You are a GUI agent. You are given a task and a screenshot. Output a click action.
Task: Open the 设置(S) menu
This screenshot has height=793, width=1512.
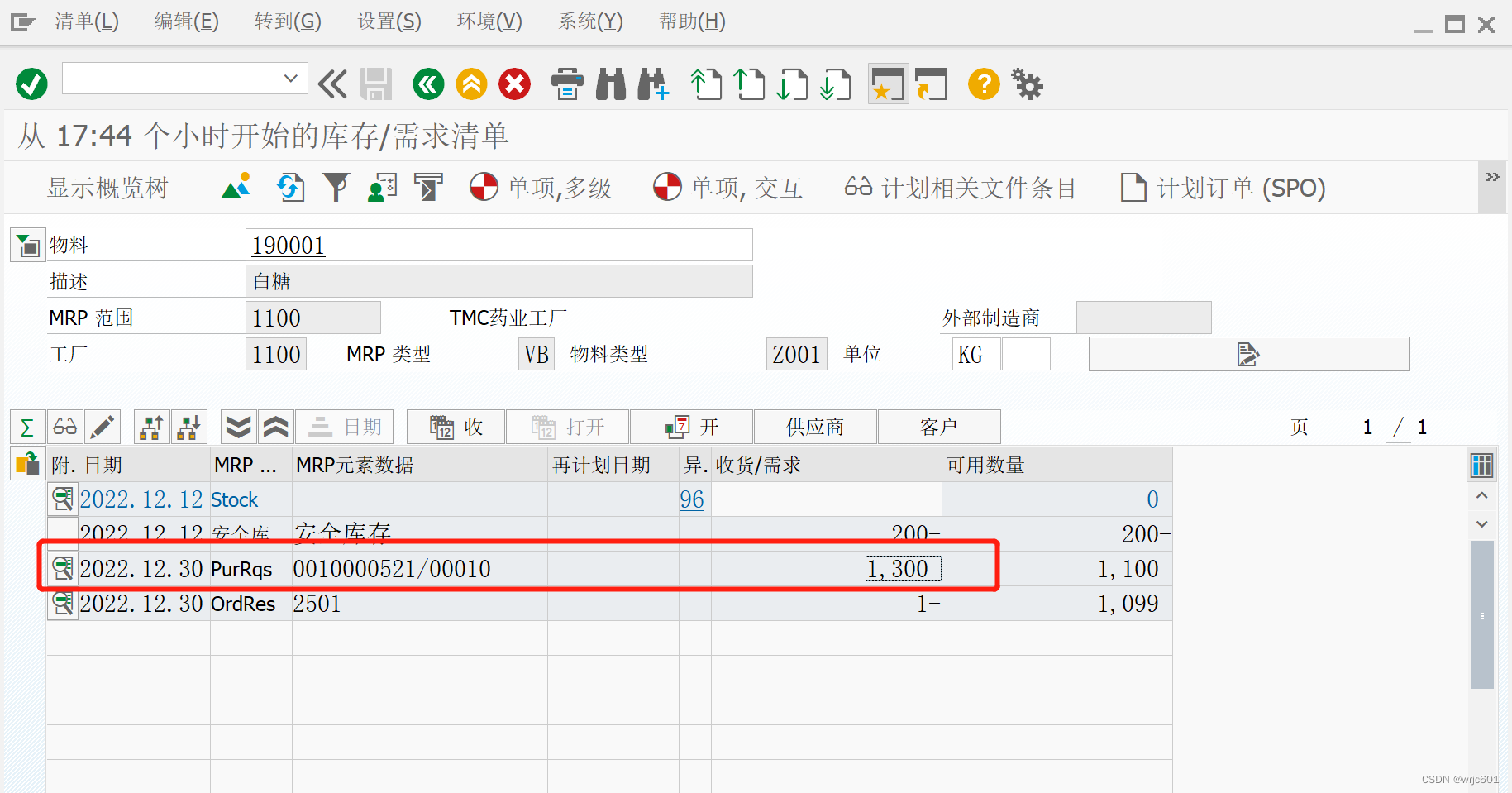tap(389, 21)
